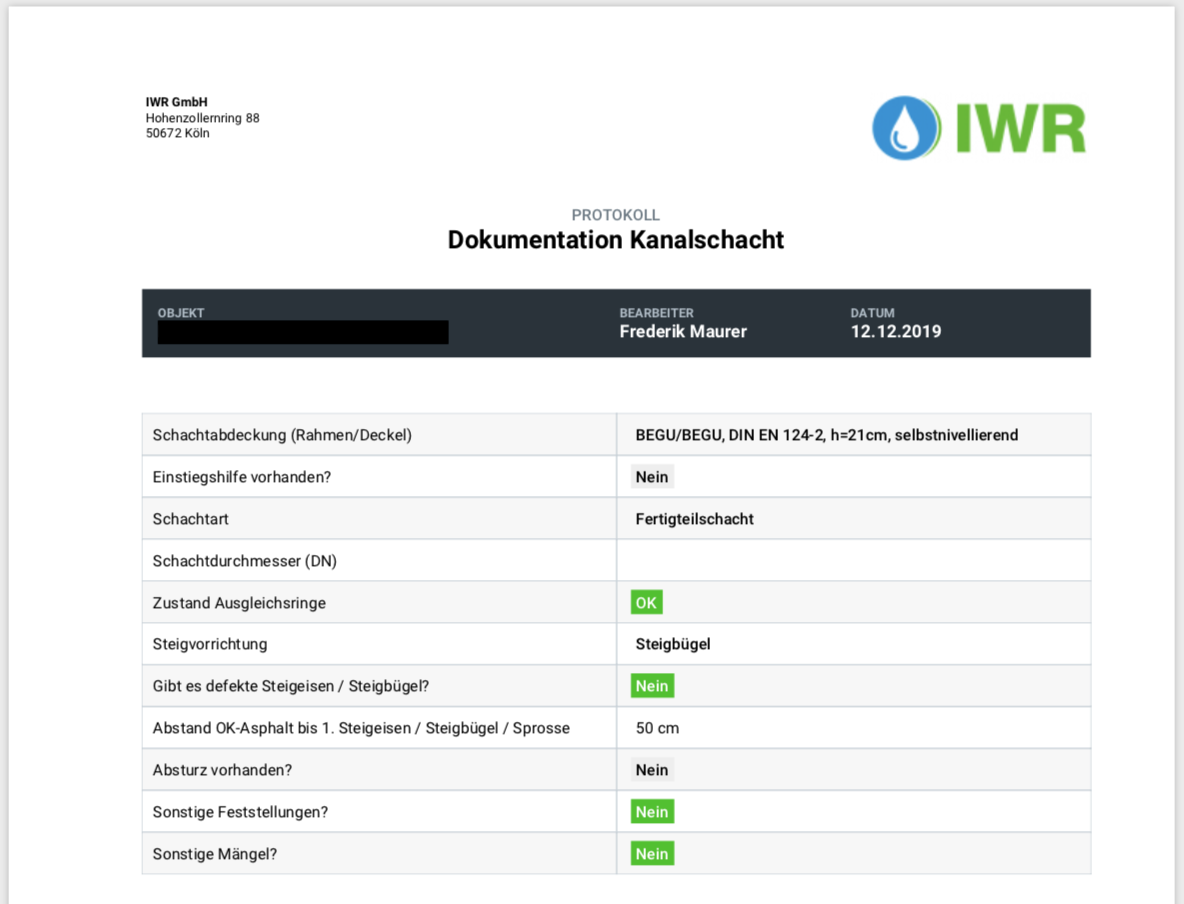Click the green Nein badge for defekte Steigeisen
Screen dimensions: 1184x904
pyautogui.click(x=652, y=686)
